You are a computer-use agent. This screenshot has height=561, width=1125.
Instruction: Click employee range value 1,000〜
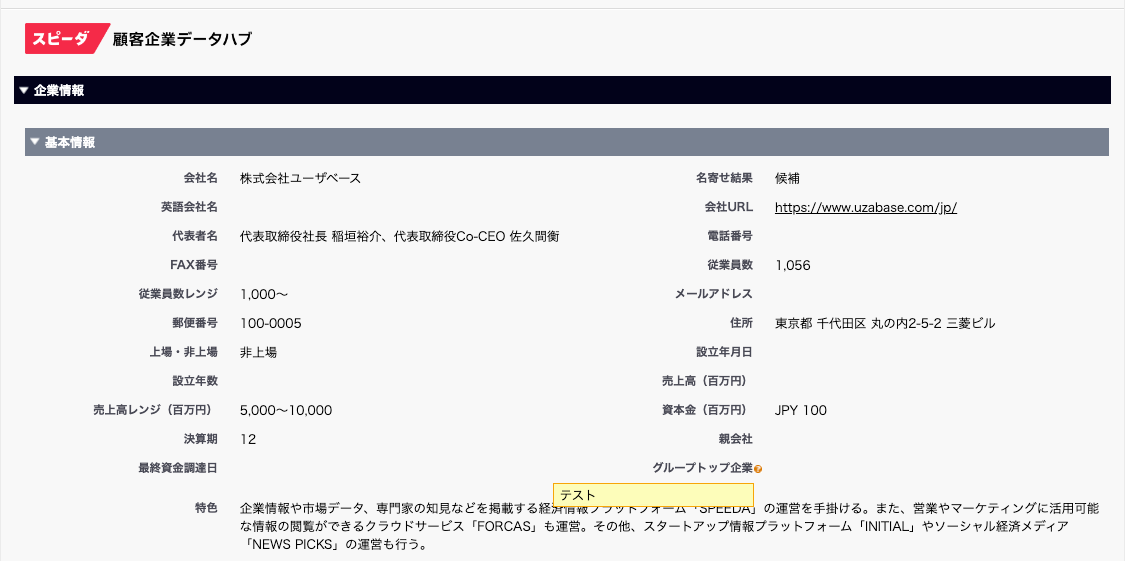(x=264, y=295)
